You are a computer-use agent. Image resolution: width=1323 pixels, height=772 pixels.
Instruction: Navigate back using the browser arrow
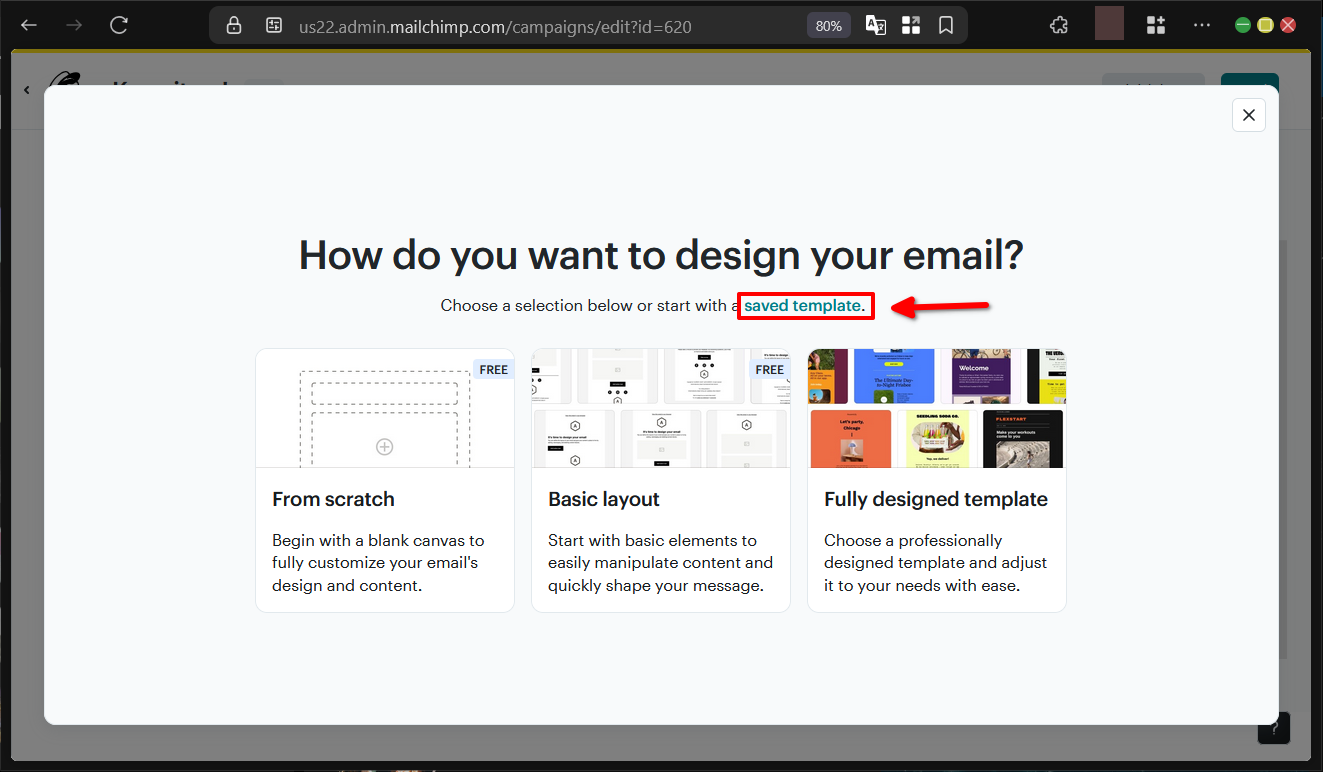coord(28,24)
